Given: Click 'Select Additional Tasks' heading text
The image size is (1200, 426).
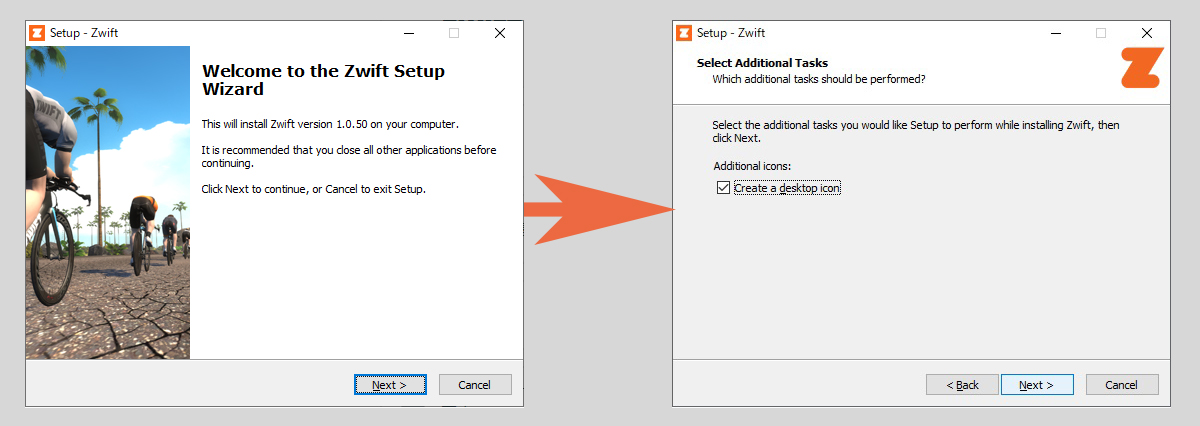Looking at the screenshot, I should pyautogui.click(x=762, y=63).
